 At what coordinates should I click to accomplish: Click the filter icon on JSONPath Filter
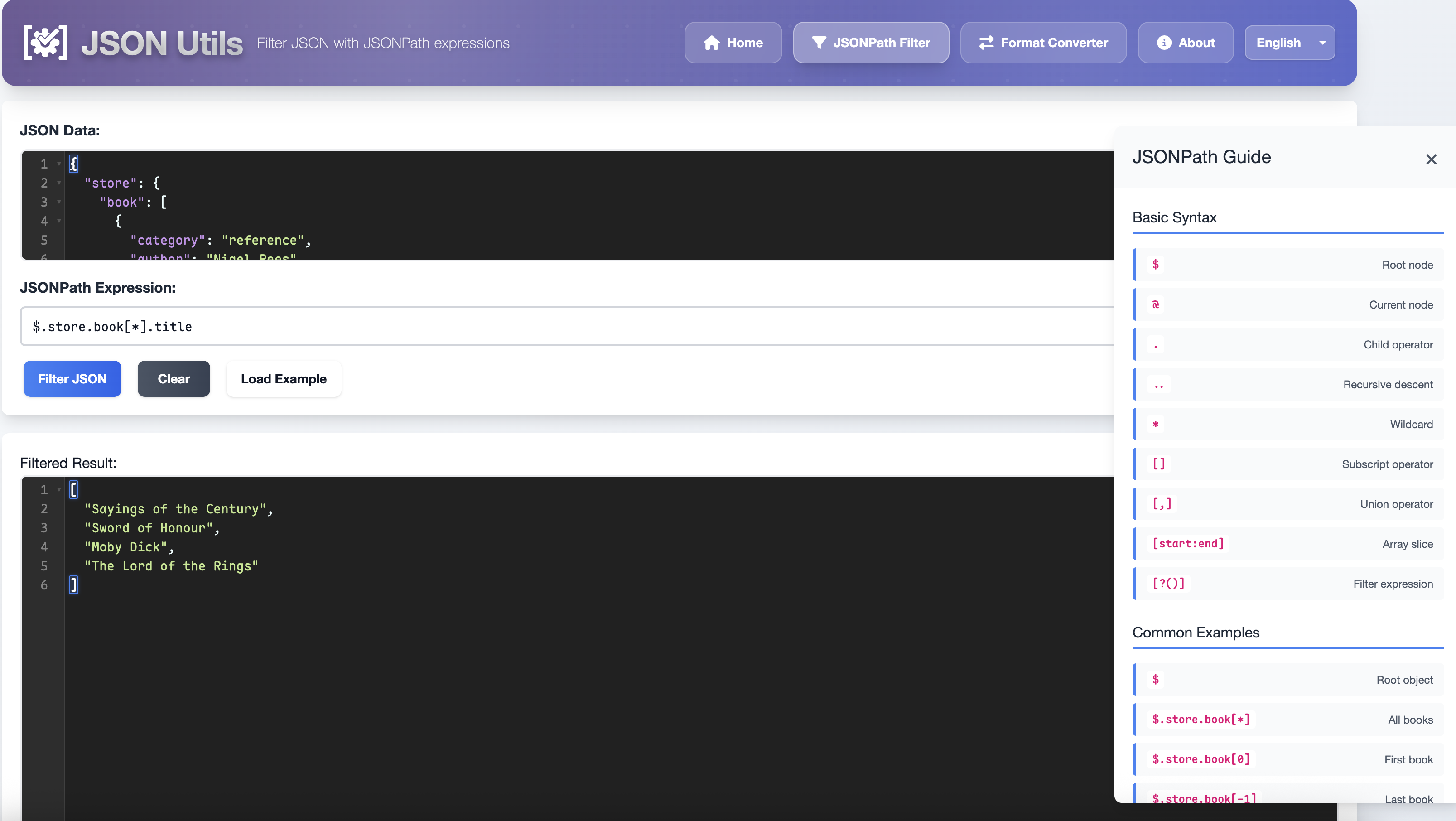click(819, 43)
